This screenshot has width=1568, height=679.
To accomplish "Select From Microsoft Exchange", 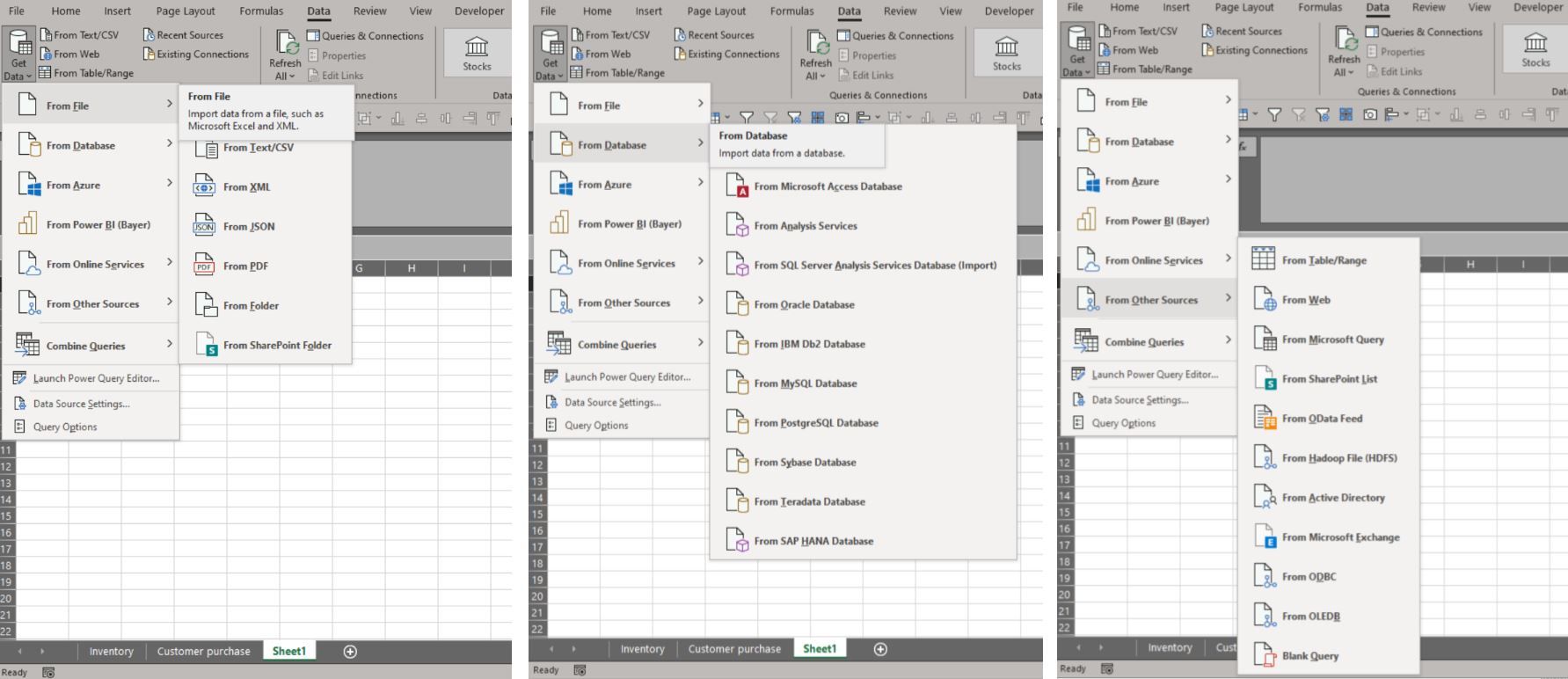I will click(1328, 537).
